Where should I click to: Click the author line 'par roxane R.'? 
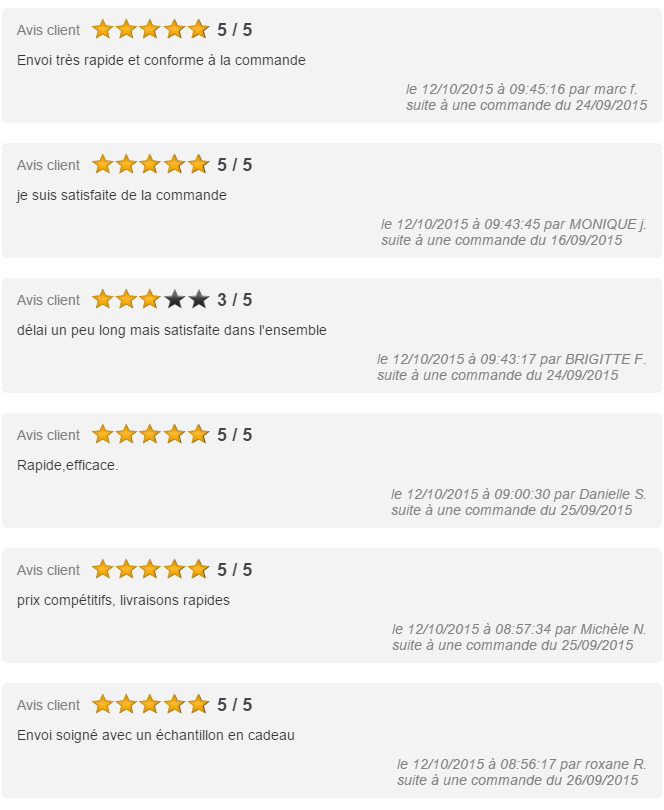point(603,764)
